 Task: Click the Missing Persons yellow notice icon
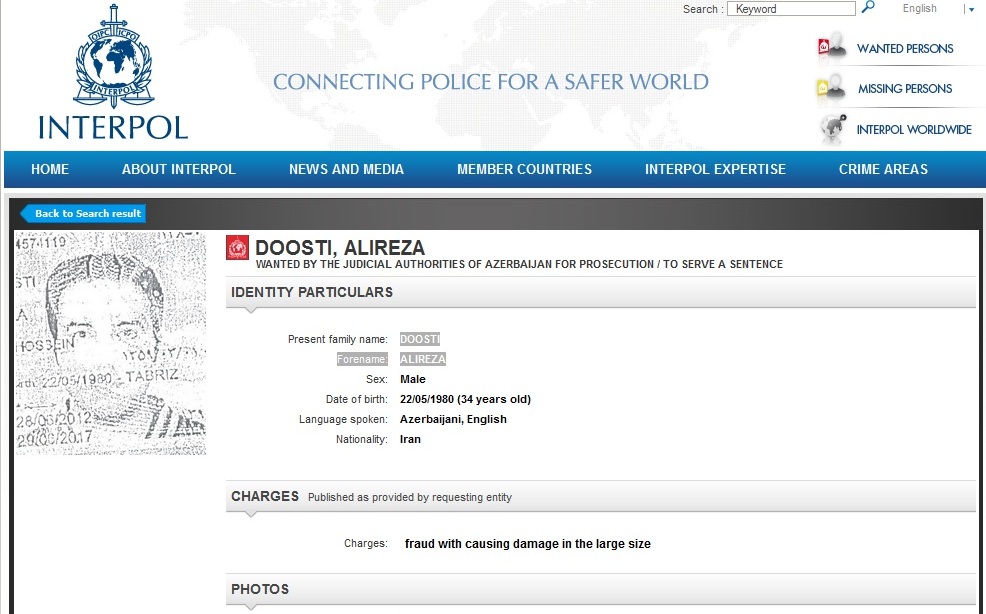[831, 89]
